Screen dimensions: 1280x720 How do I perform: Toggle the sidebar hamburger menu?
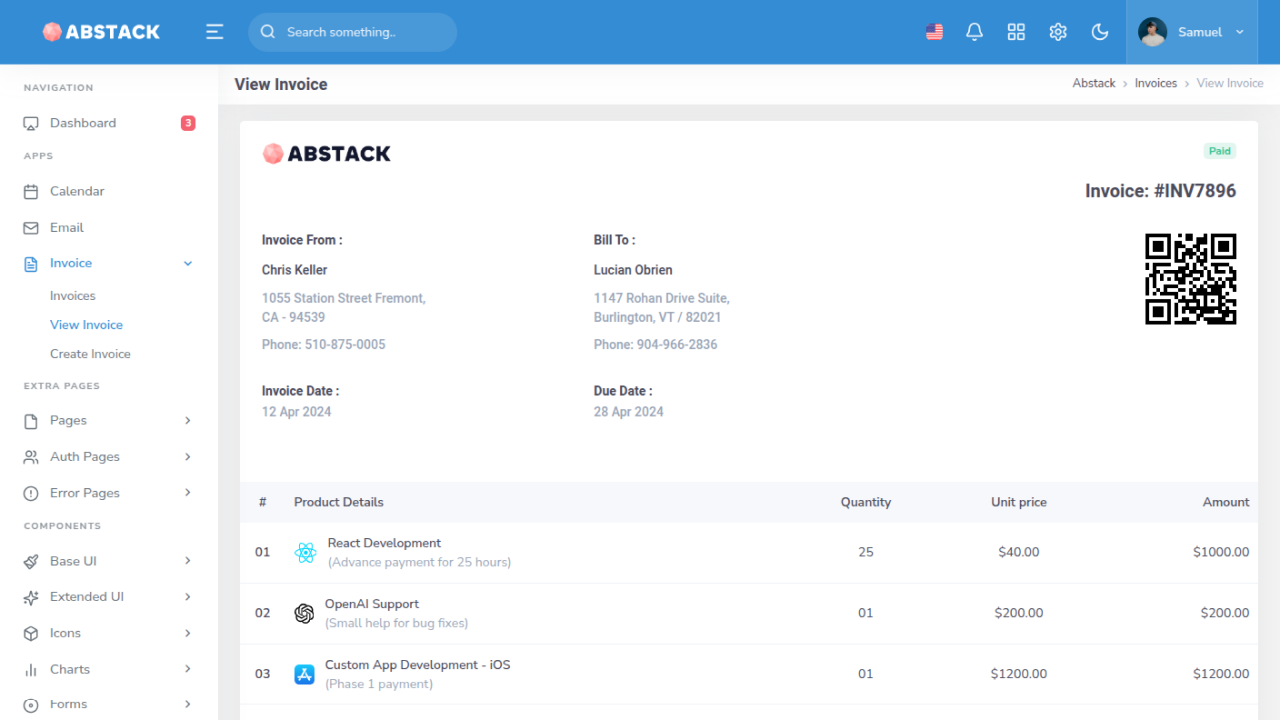pos(214,32)
